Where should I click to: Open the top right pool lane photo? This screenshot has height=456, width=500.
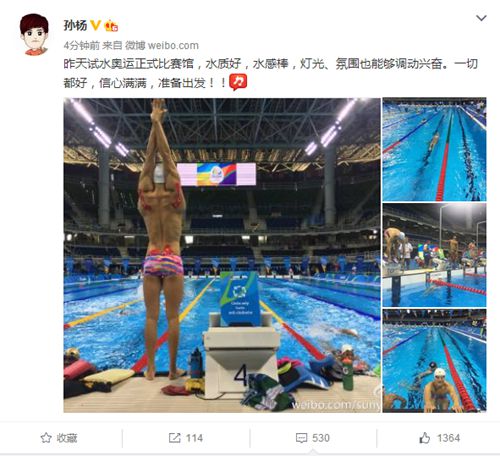pos(434,149)
